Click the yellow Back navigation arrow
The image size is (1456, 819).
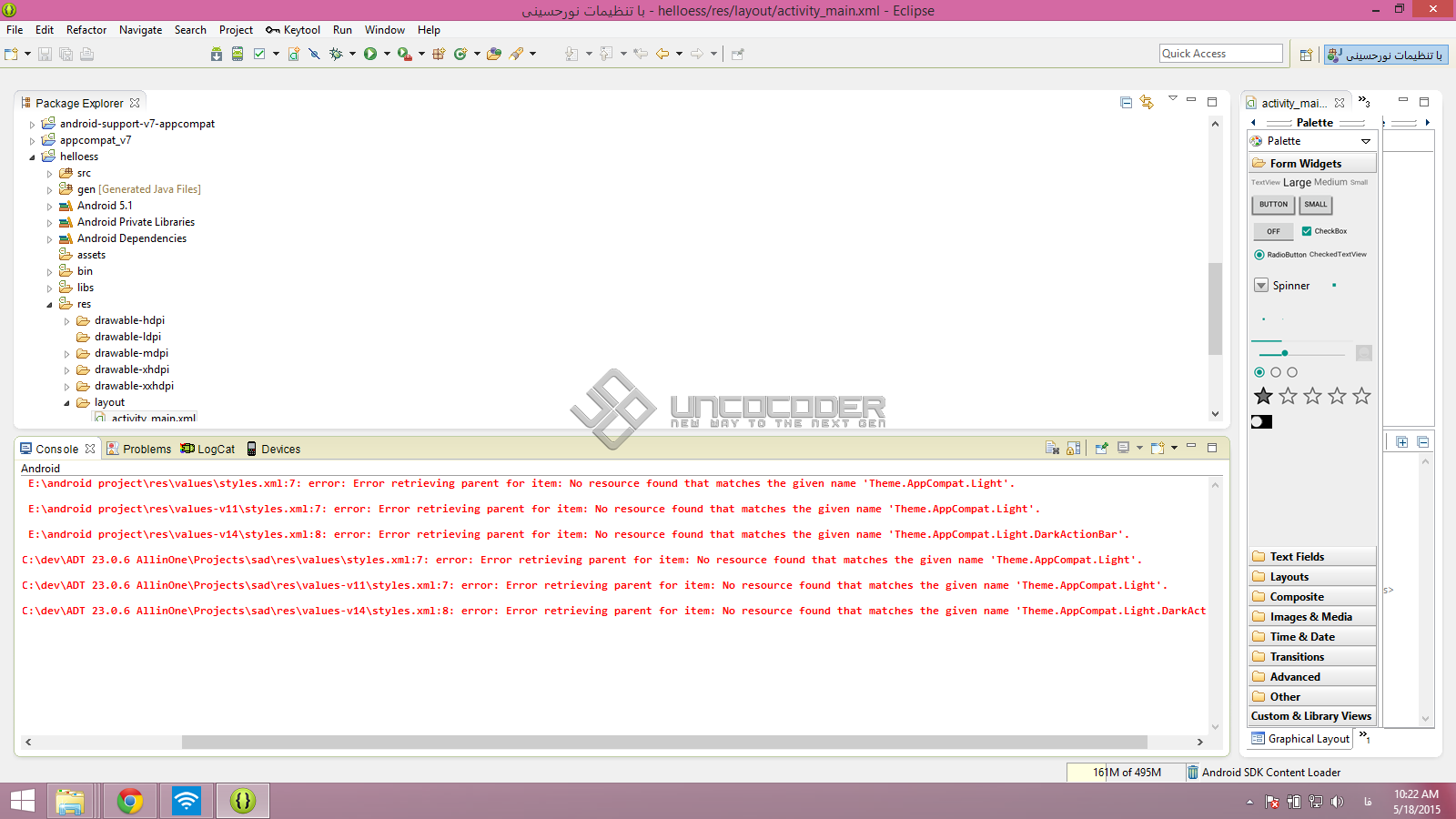662,55
